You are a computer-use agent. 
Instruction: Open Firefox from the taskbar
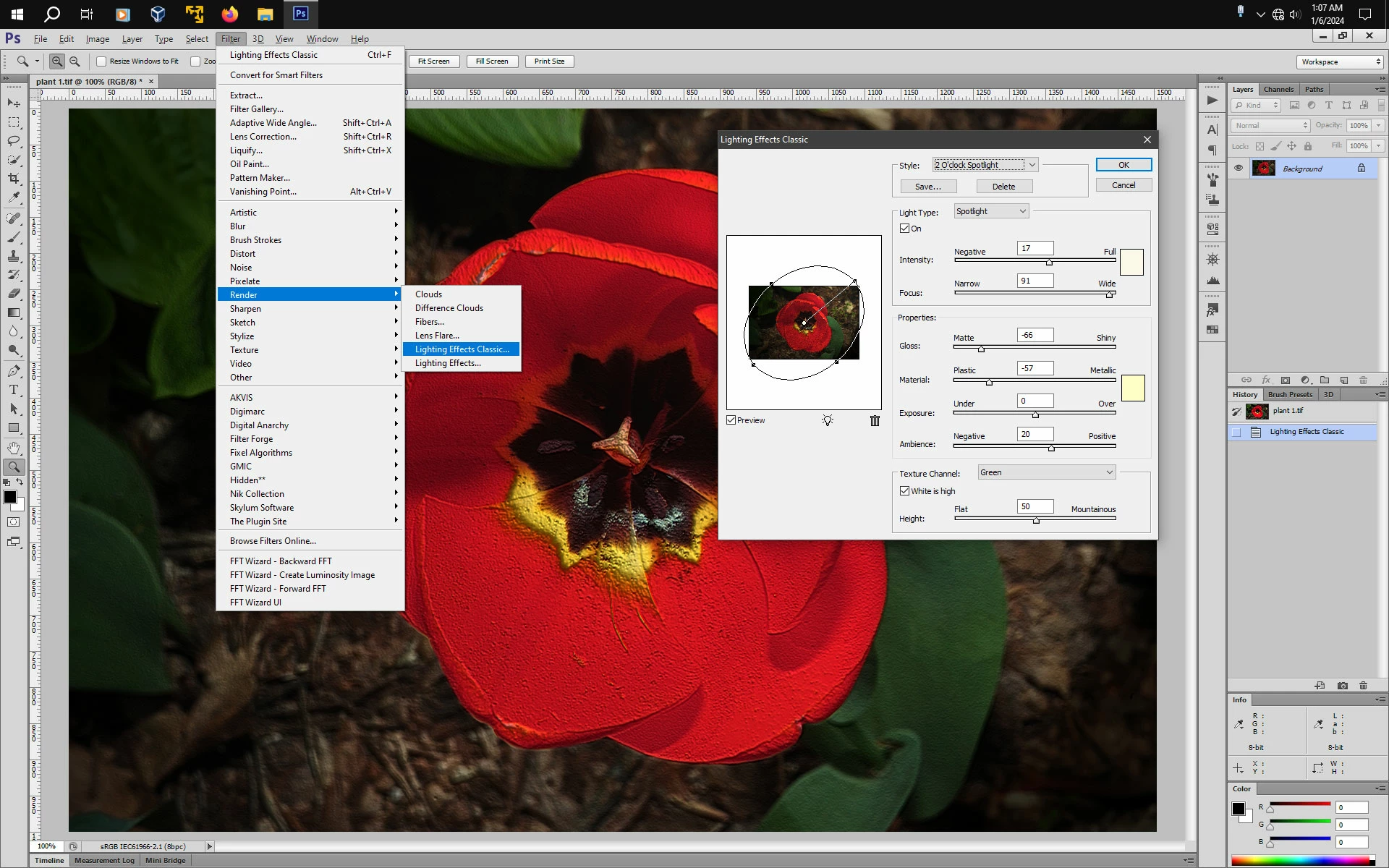click(x=229, y=14)
